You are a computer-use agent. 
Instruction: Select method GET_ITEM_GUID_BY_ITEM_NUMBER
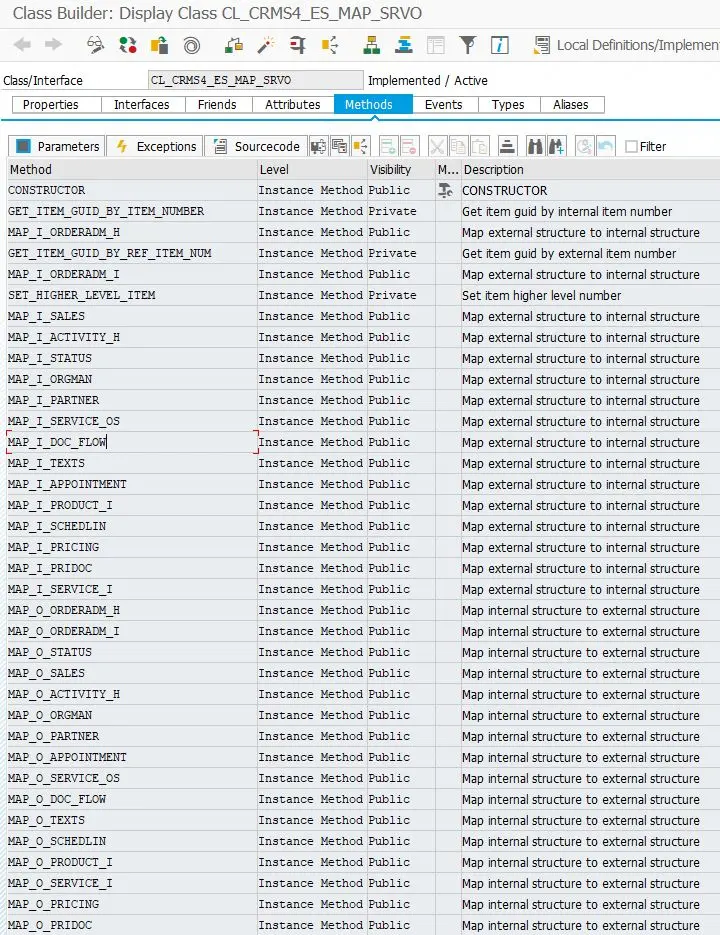pos(132,211)
